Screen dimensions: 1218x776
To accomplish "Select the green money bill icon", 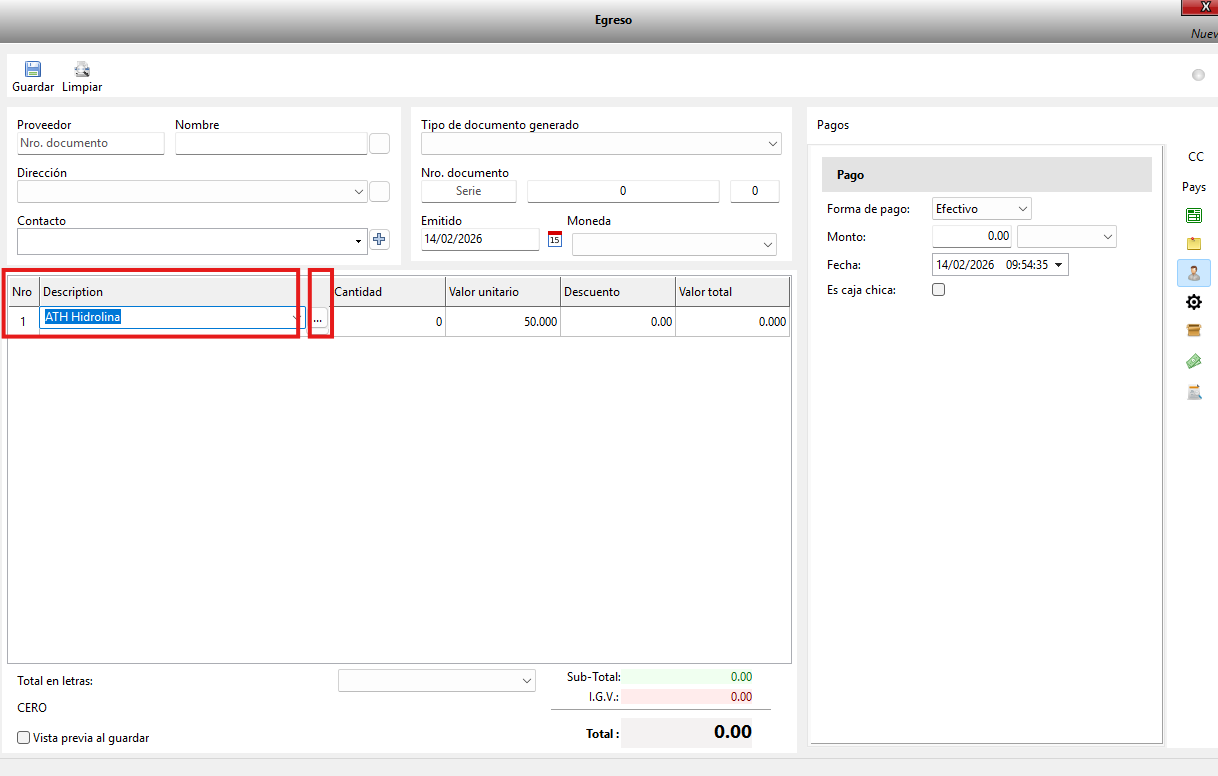I will click(x=1193, y=361).
